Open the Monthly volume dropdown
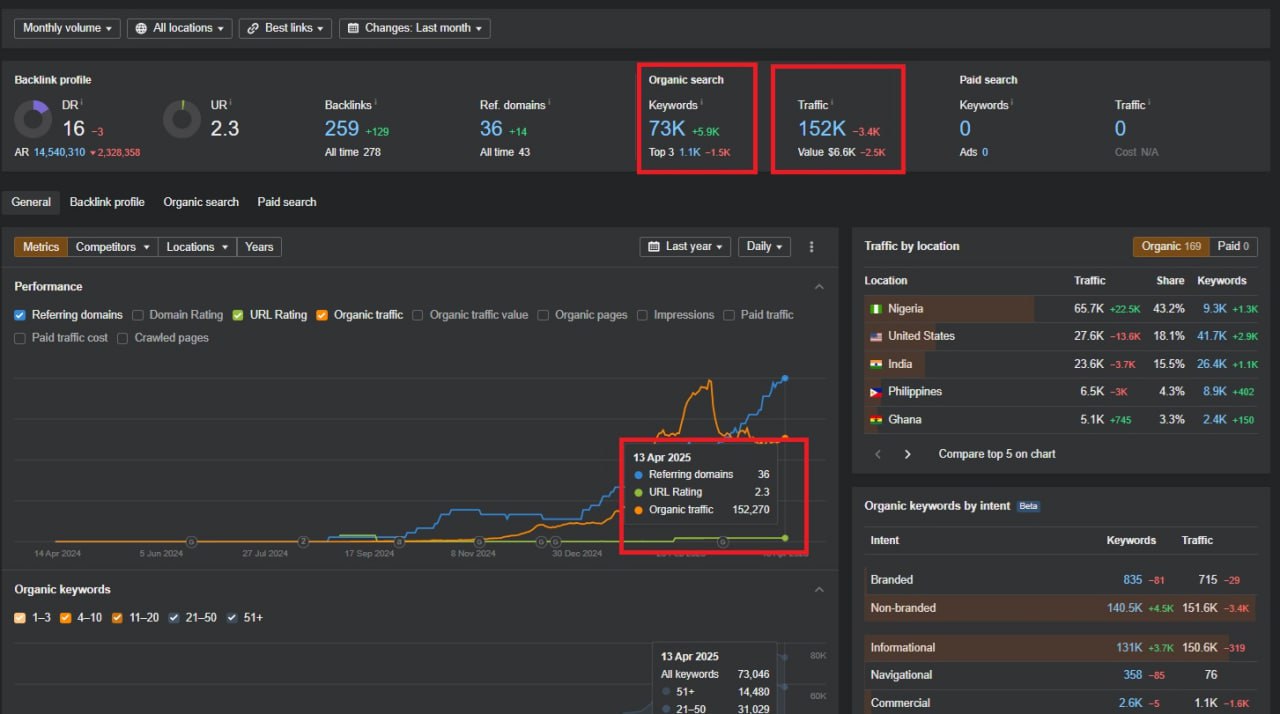Image resolution: width=1280 pixels, height=714 pixels. (x=68, y=28)
